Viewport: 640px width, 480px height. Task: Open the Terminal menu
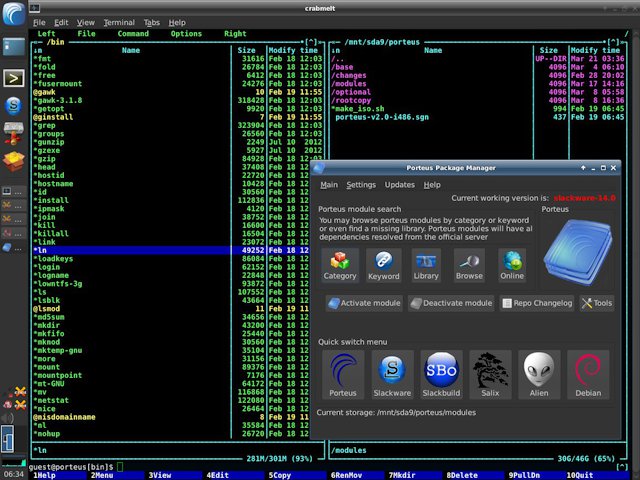tap(119, 22)
